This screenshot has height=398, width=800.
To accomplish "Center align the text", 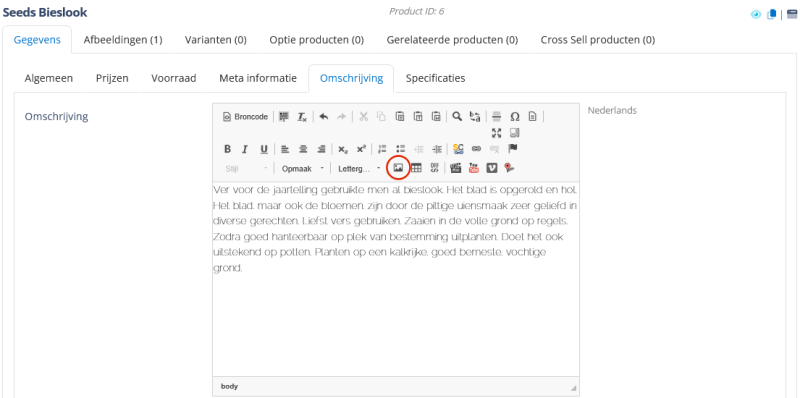I will tap(303, 149).
